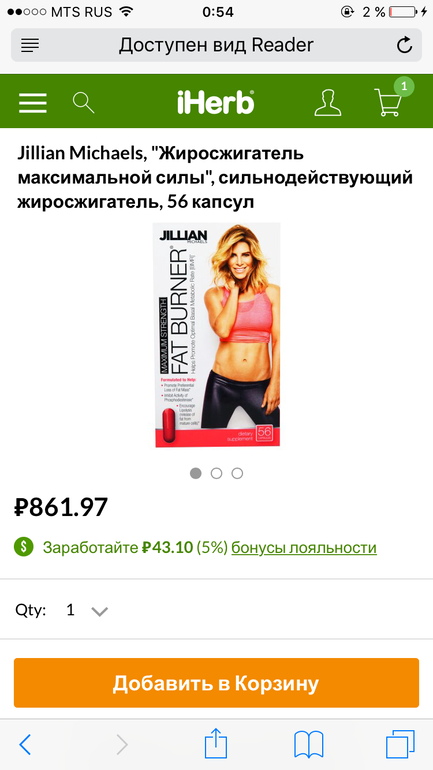This screenshot has height=770, width=433.
Task: Select the first image carousel dot
Action: click(x=195, y=473)
